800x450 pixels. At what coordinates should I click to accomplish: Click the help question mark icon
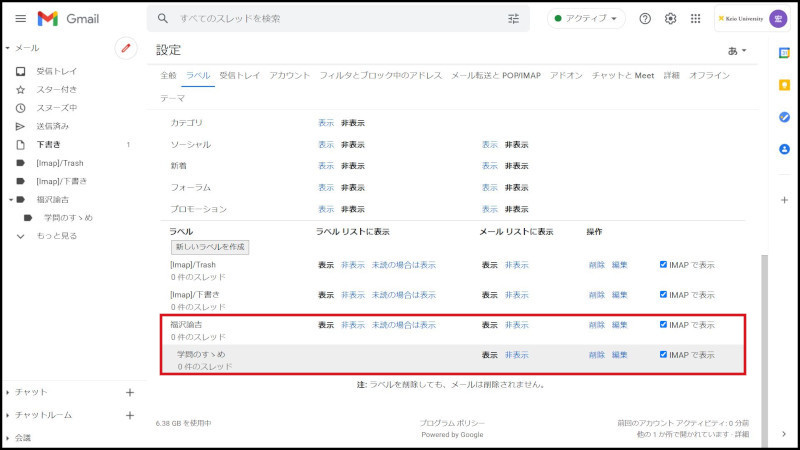click(x=645, y=19)
